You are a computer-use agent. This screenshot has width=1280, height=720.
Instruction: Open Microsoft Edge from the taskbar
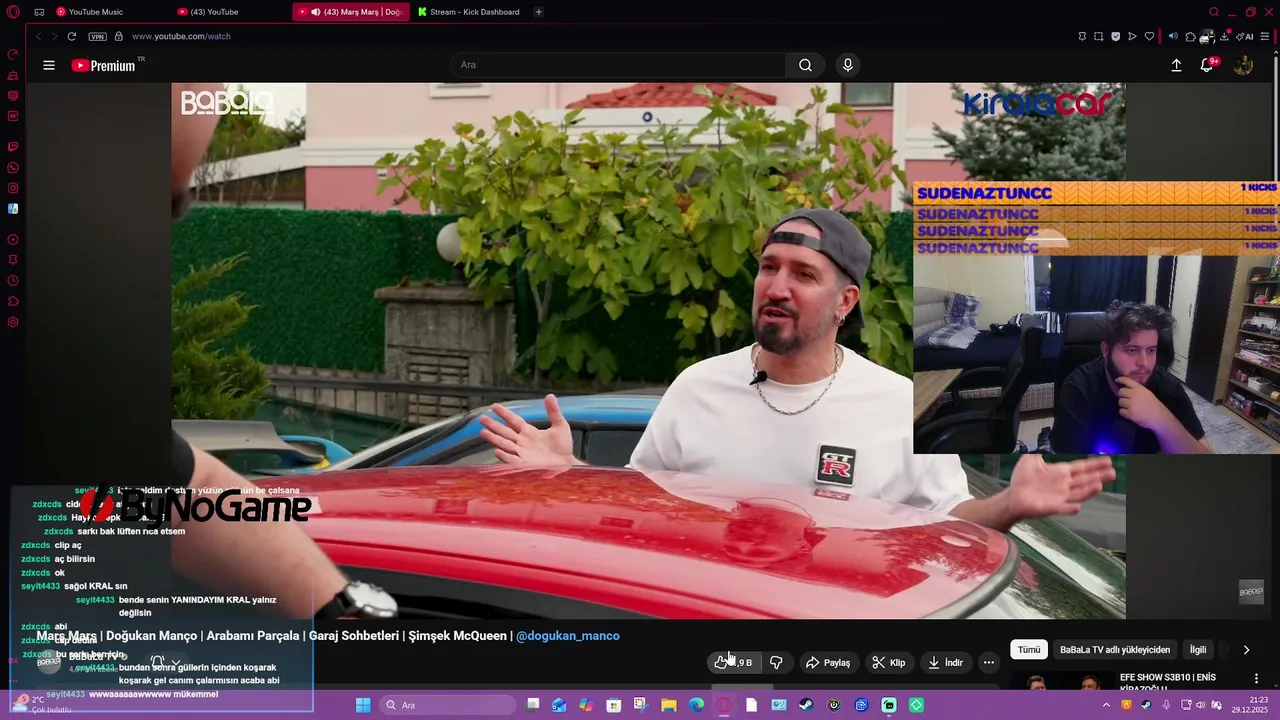click(696, 705)
